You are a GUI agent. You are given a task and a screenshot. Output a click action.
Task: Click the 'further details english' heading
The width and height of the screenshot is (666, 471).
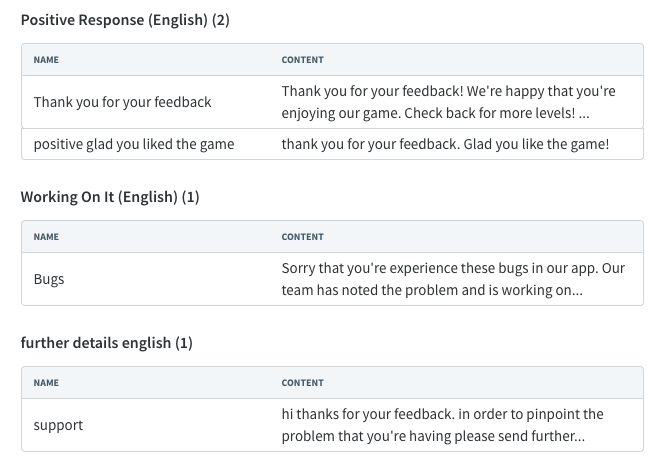[107, 343]
